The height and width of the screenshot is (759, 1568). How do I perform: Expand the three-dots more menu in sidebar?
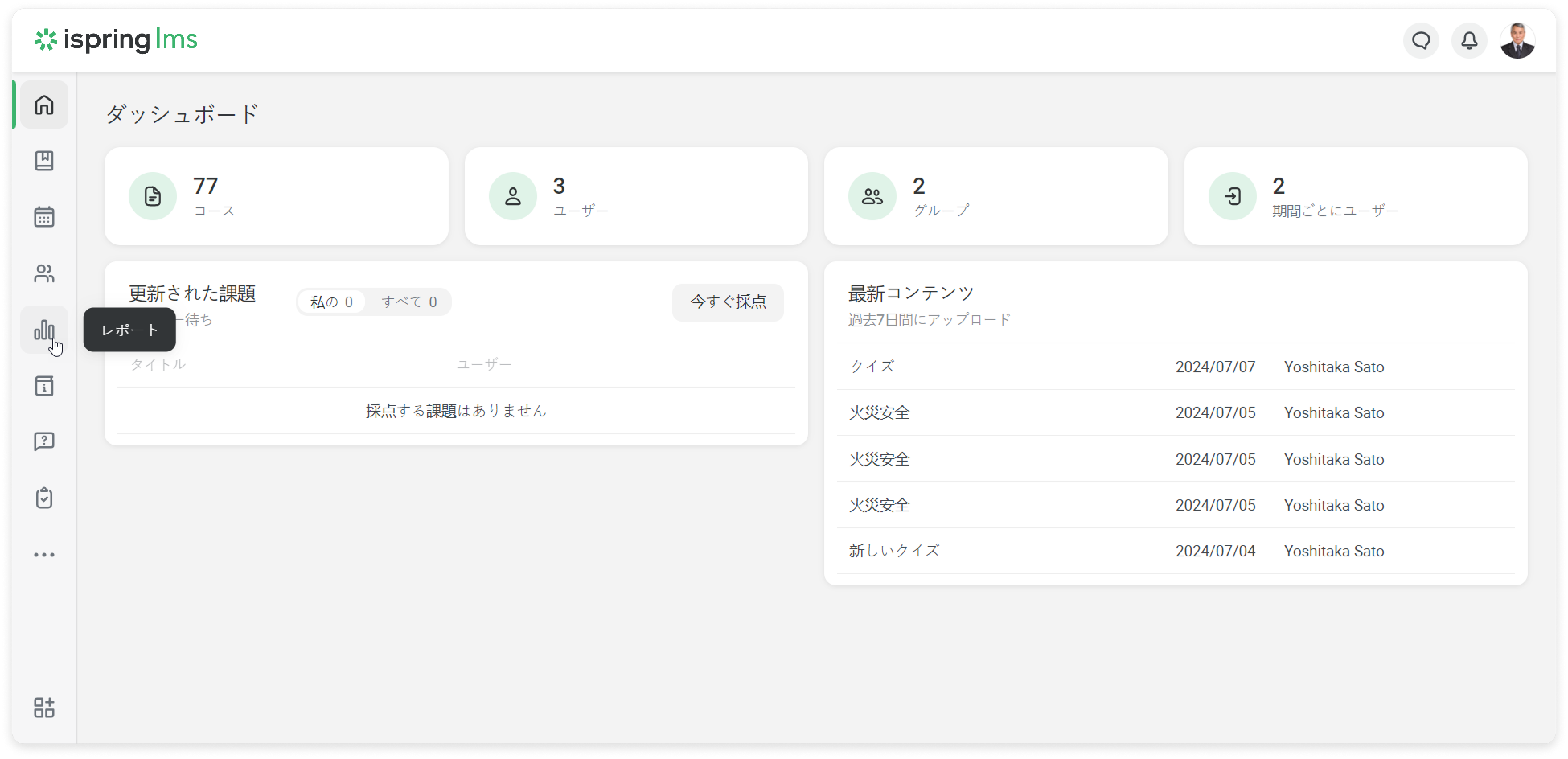tap(44, 554)
